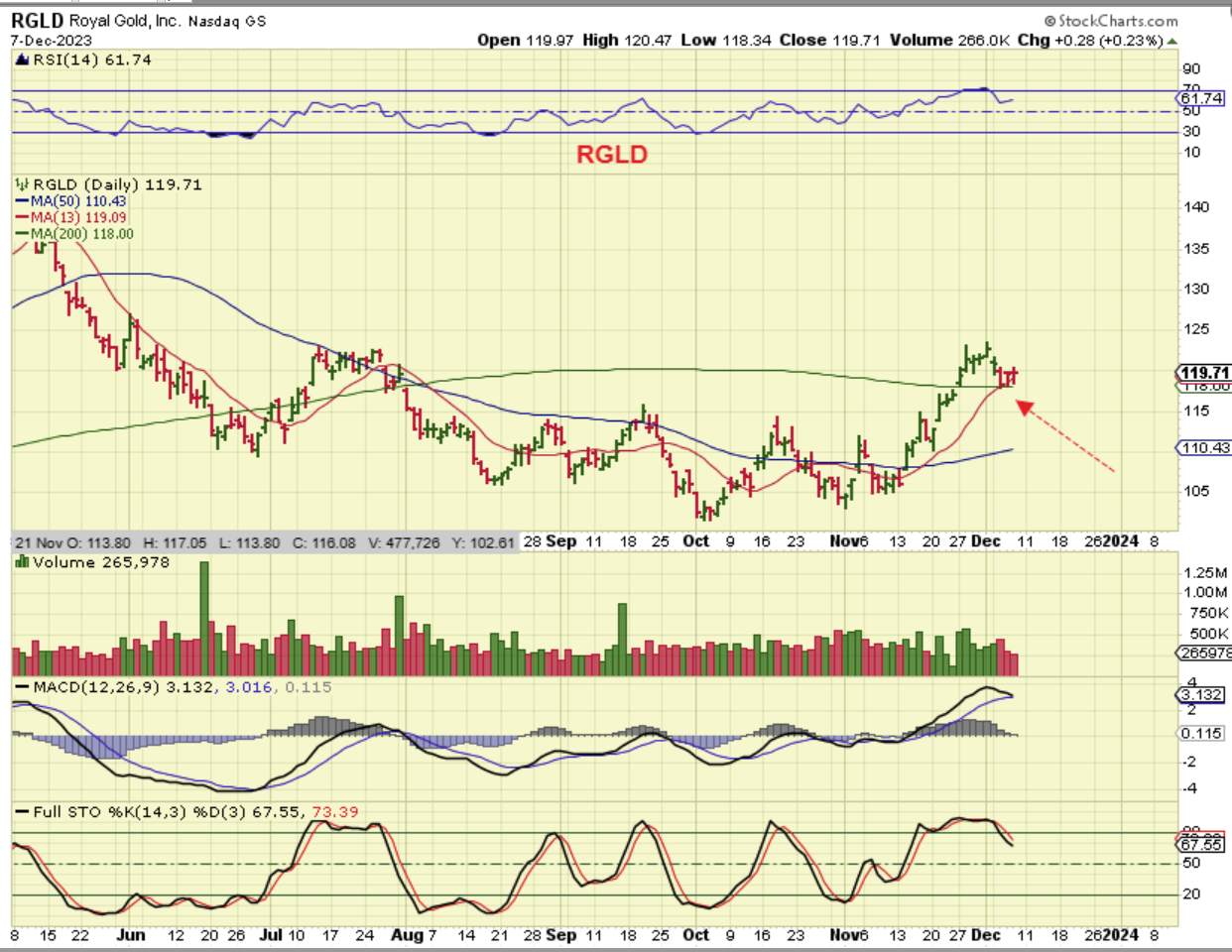Click the 3.132 MACD value tag
Screen dimensions: 1232x952
pyautogui.click(x=1201, y=694)
